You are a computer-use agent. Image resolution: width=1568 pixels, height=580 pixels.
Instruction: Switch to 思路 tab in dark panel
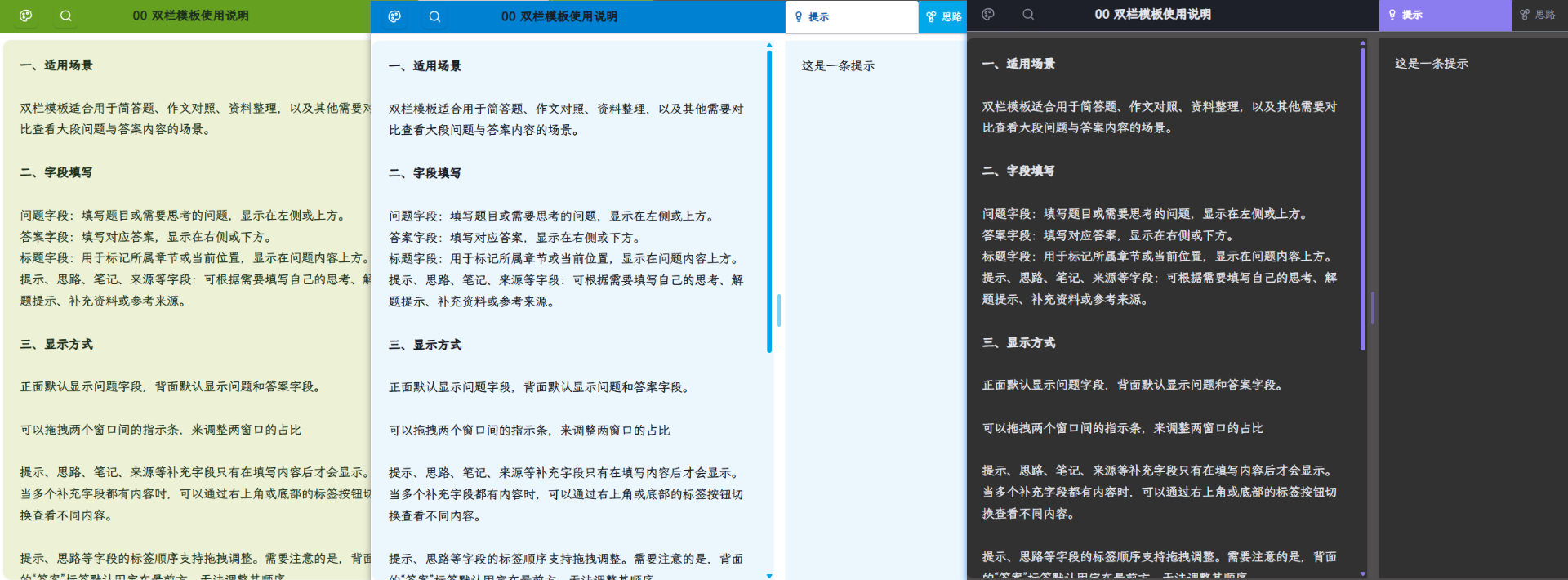1539,15
